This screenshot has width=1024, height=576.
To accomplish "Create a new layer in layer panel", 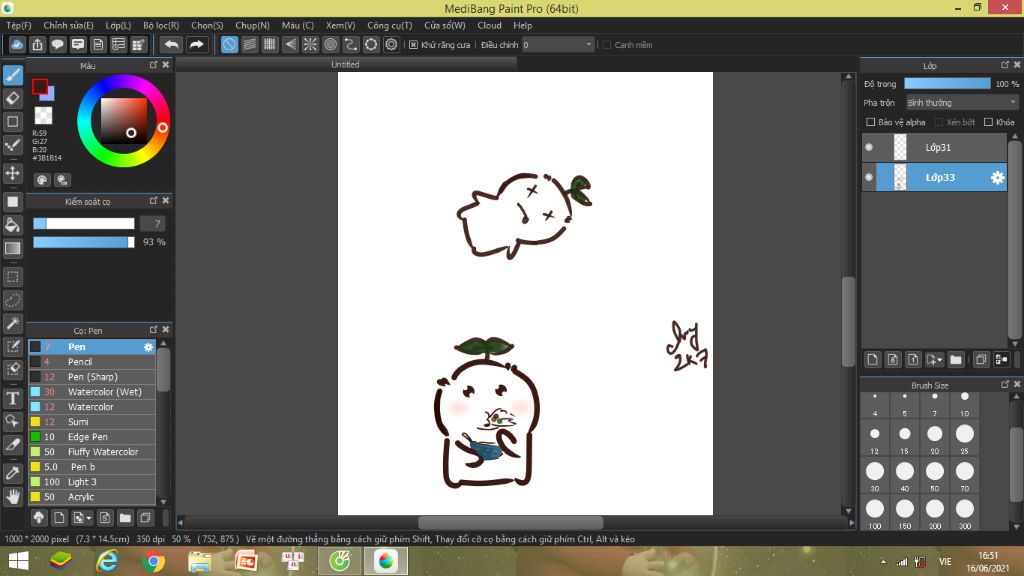I will click(872, 359).
